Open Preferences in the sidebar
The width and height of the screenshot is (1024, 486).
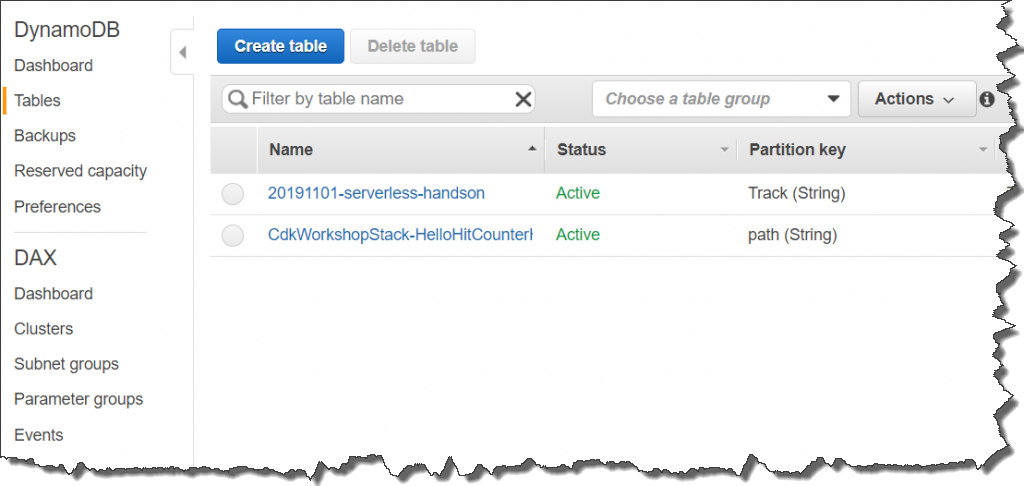pos(57,206)
